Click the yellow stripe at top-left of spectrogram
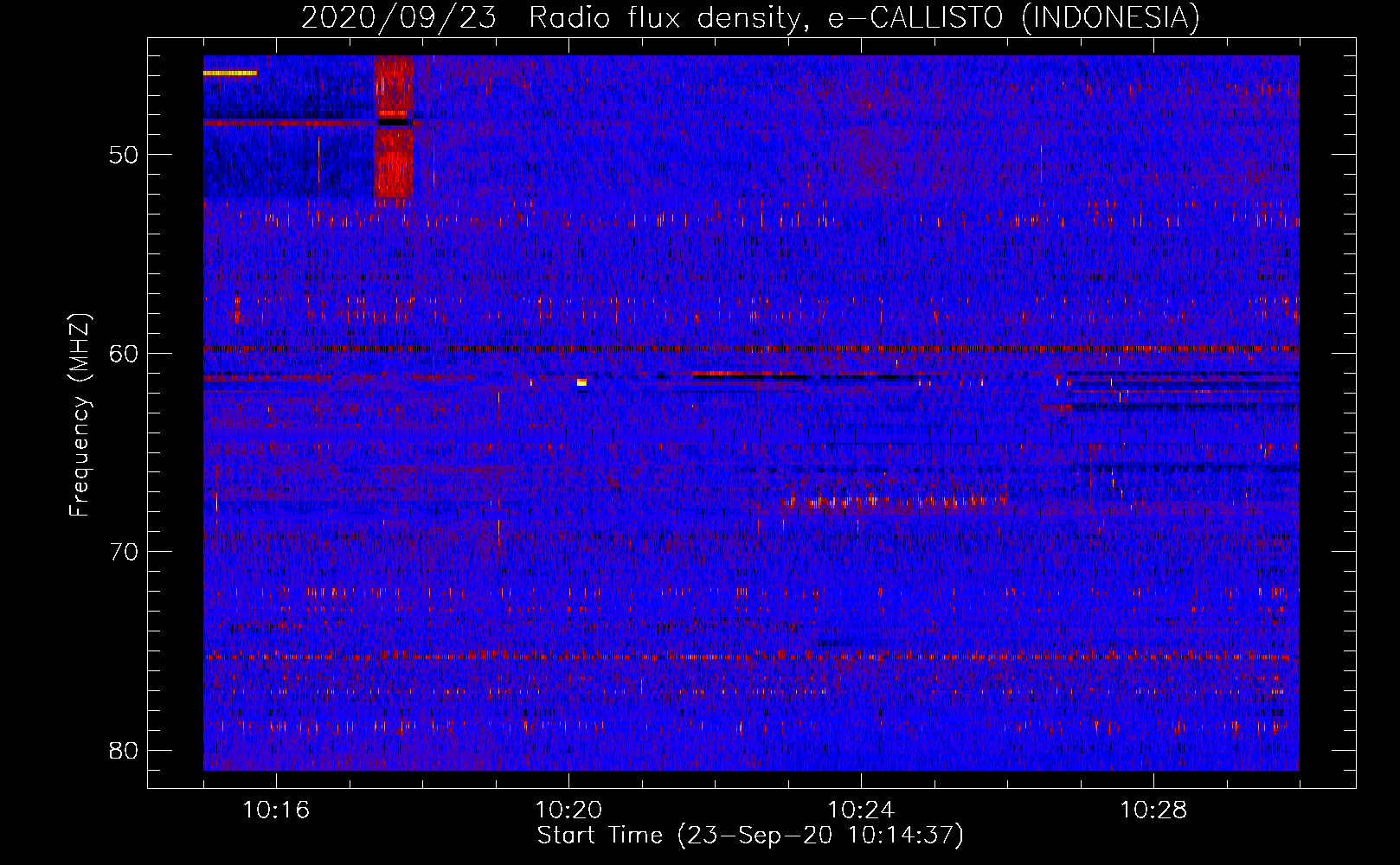 230,74
